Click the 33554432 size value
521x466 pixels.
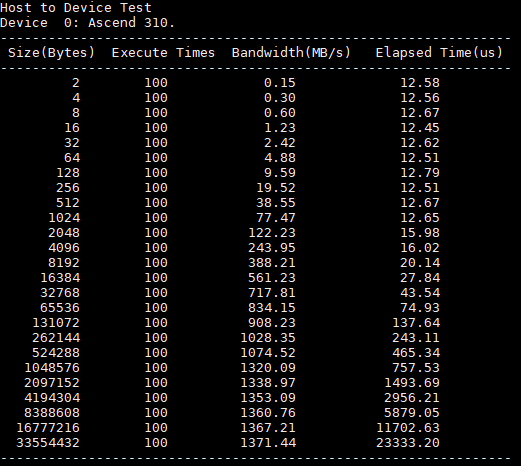coord(48,443)
